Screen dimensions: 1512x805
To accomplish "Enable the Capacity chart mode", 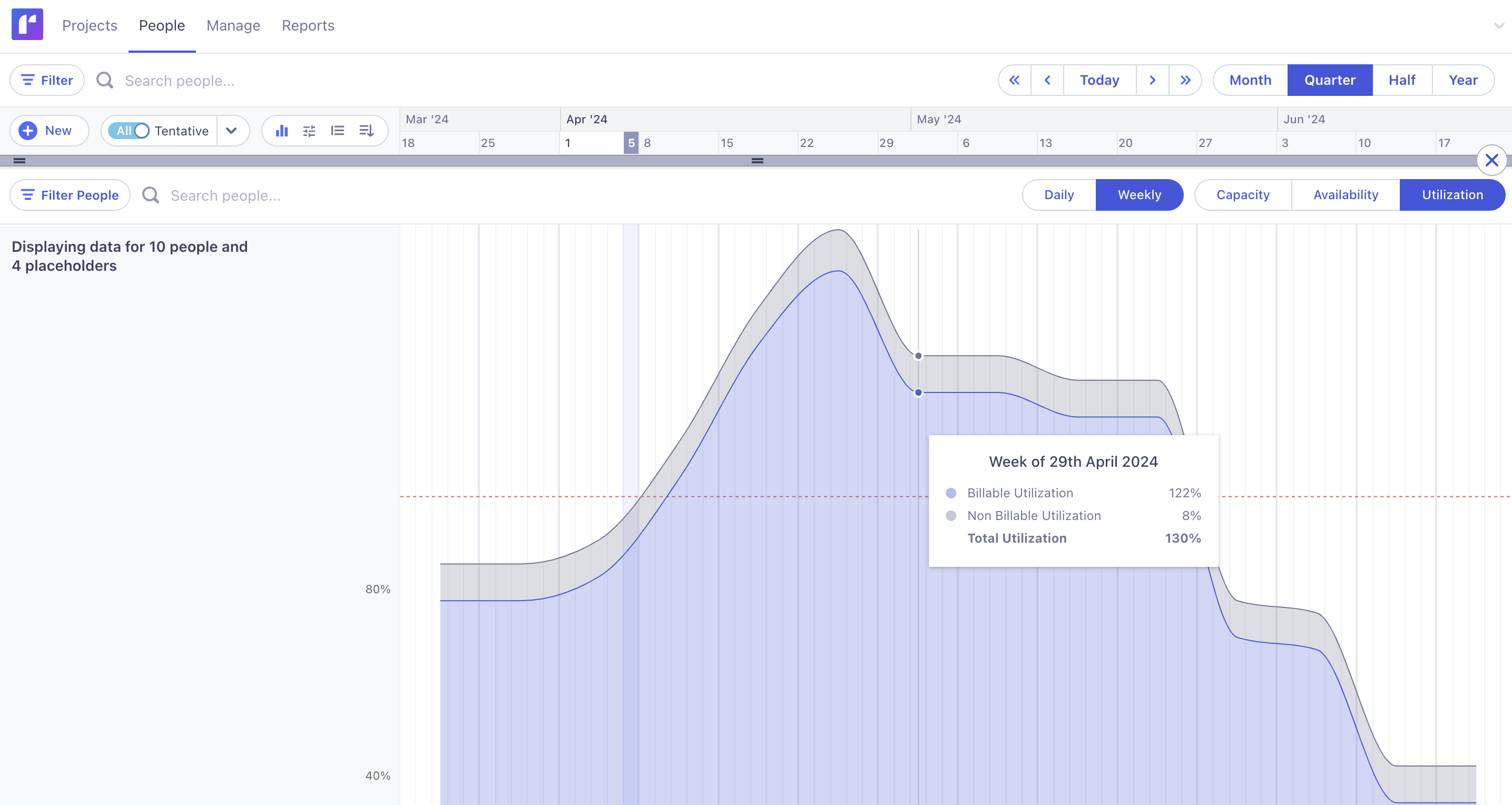I will coord(1242,194).
